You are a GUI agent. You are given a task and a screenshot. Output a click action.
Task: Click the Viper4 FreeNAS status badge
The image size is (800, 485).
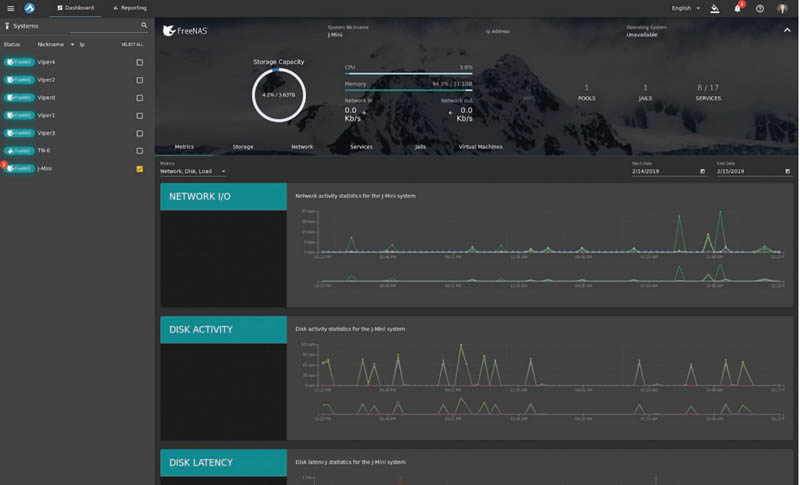pos(19,62)
